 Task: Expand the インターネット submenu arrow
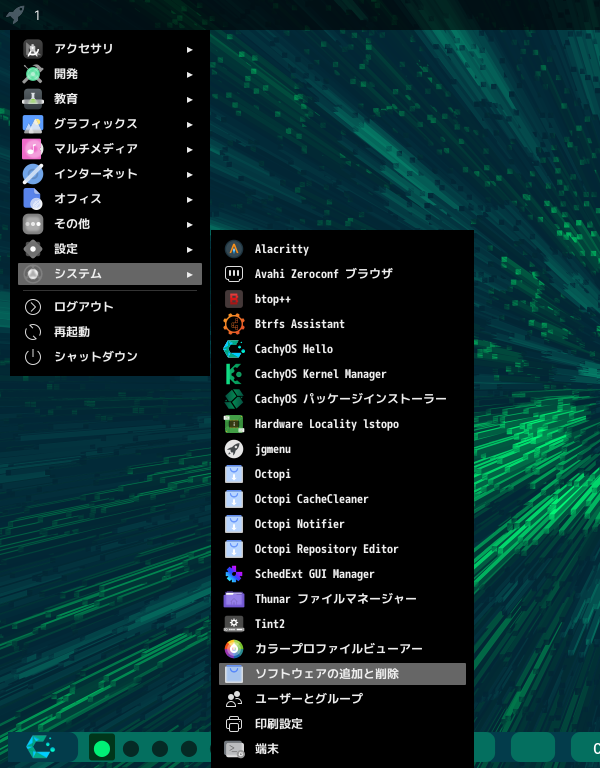189,174
